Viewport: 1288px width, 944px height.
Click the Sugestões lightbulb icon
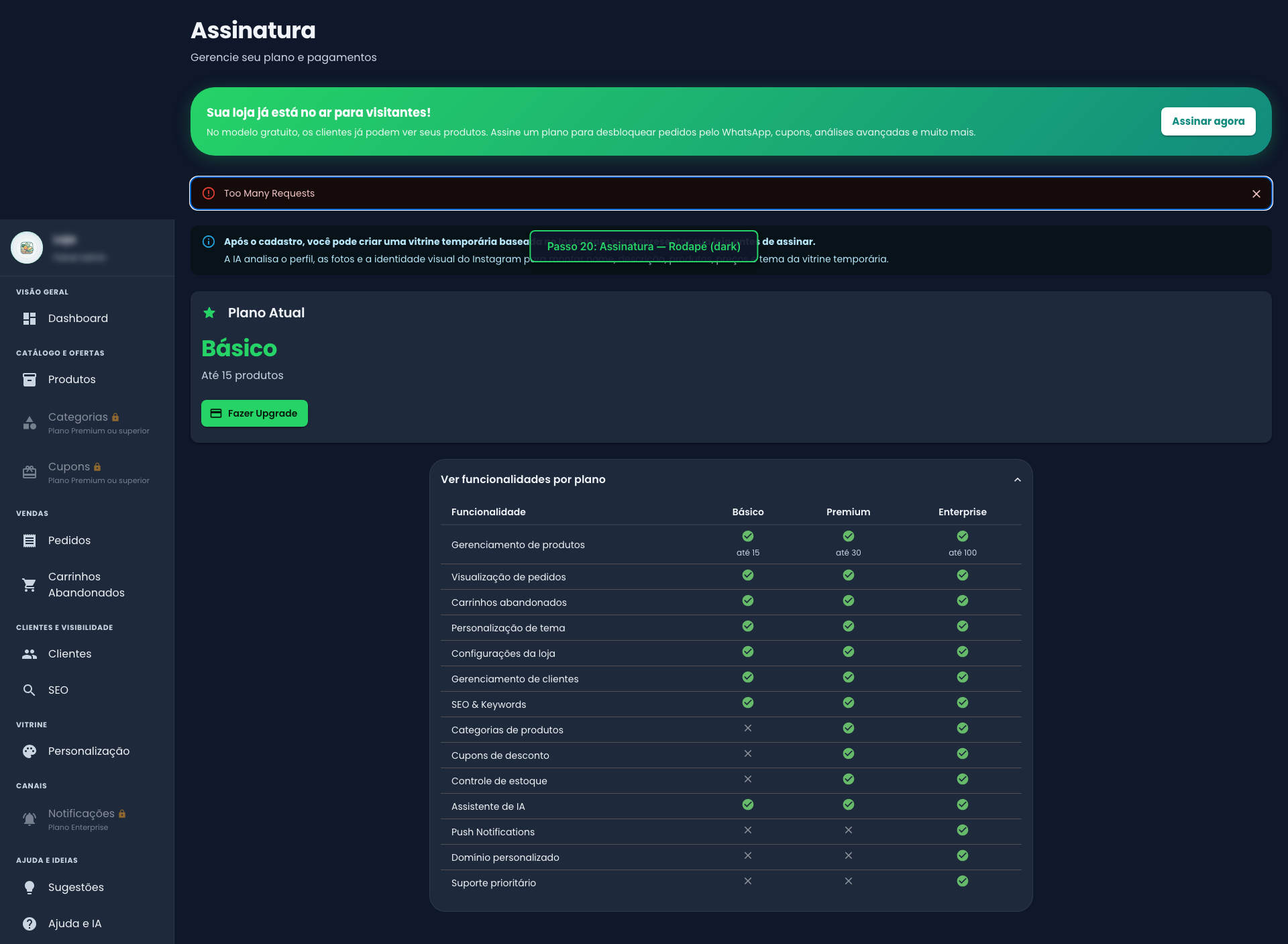pyautogui.click(x=30, y=888)
